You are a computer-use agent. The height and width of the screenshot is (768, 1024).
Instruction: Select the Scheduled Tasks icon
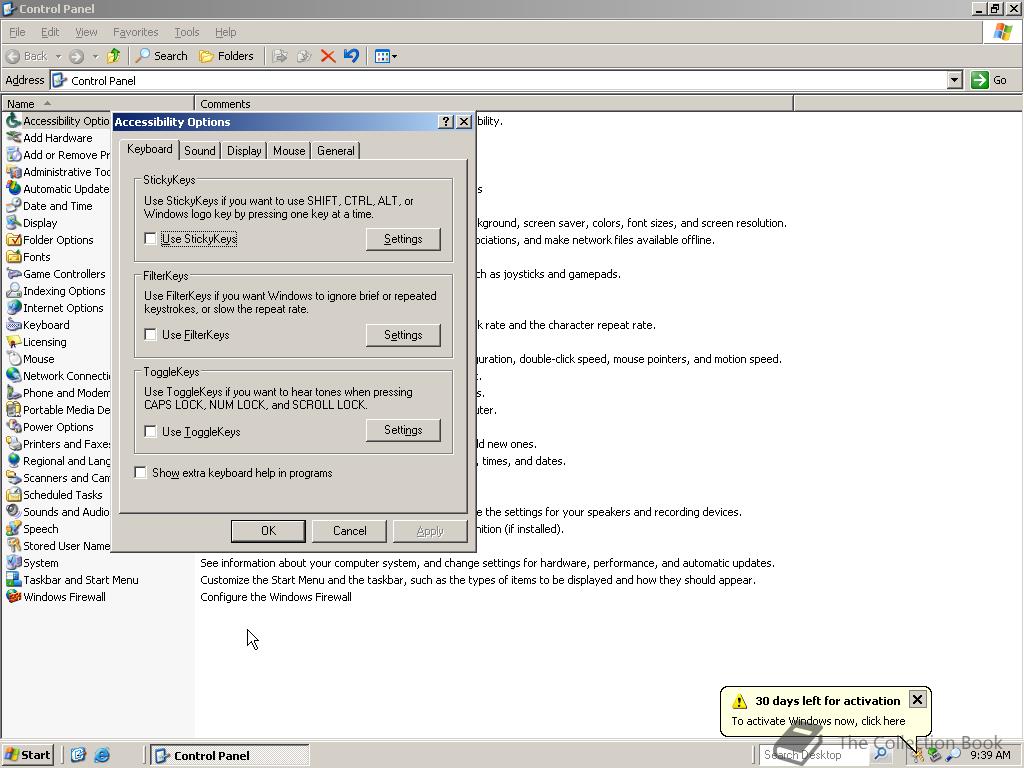coord(14,494)
